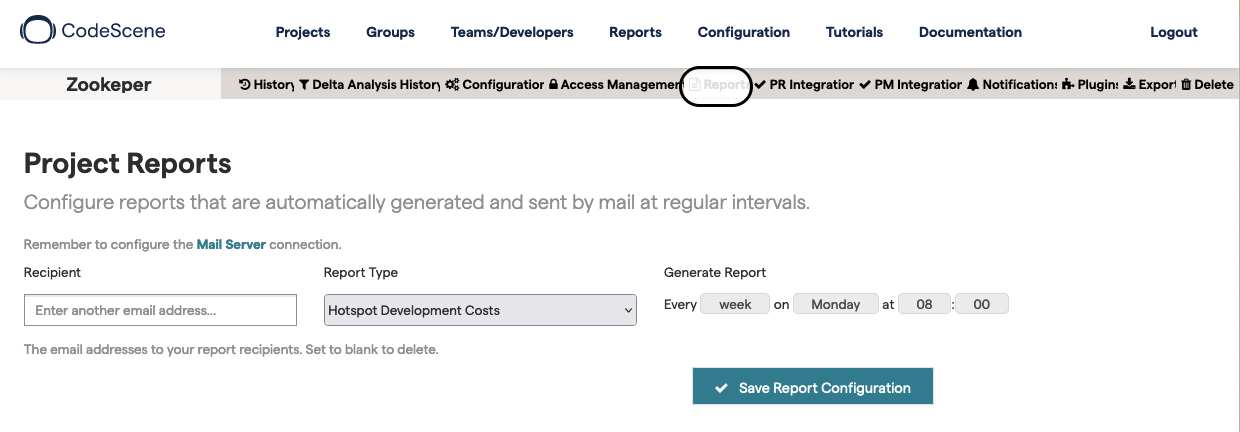Go to Teams/Developers in top navigation
This screenshot has width=1240, height=432.
512,32
